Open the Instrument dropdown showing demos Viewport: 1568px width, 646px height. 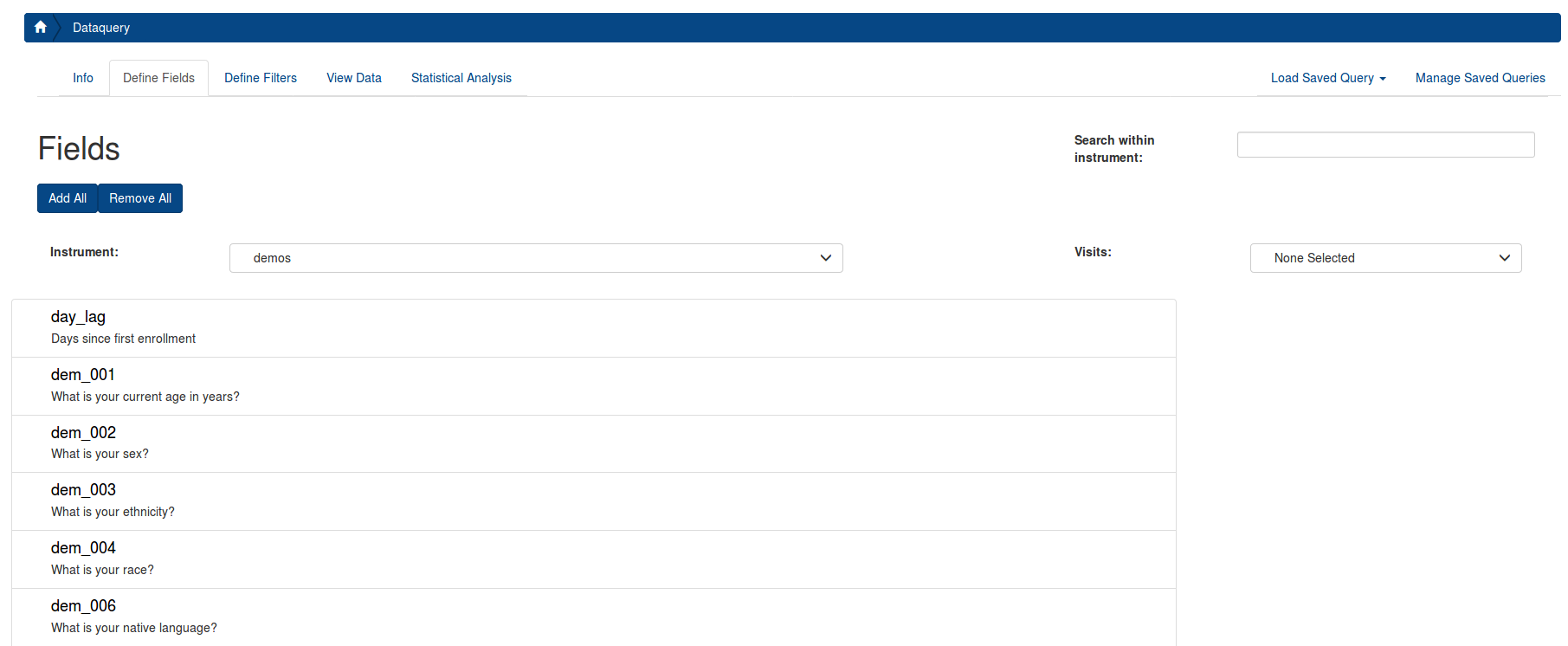tap(536, 258)
